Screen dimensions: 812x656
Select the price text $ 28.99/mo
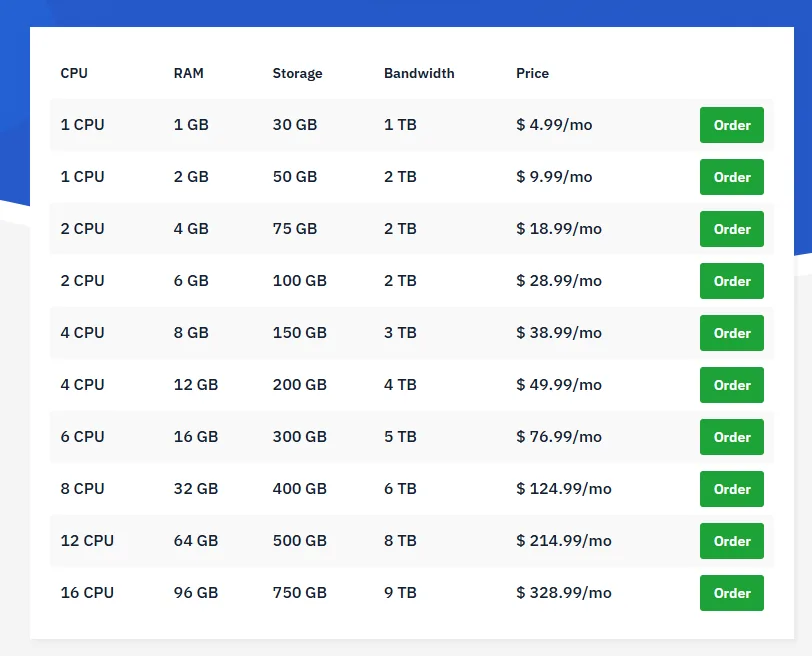[559, 281]
